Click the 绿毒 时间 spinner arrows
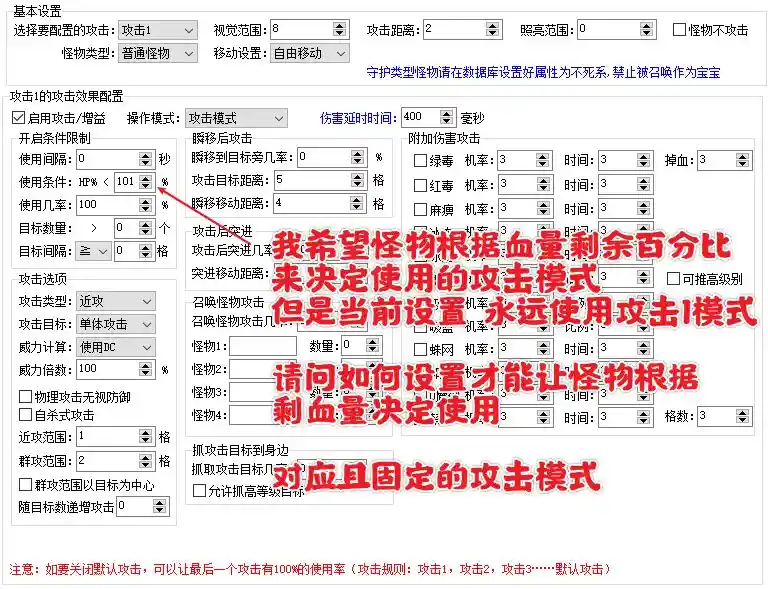 pyautogui.click(x=643, y=160)
